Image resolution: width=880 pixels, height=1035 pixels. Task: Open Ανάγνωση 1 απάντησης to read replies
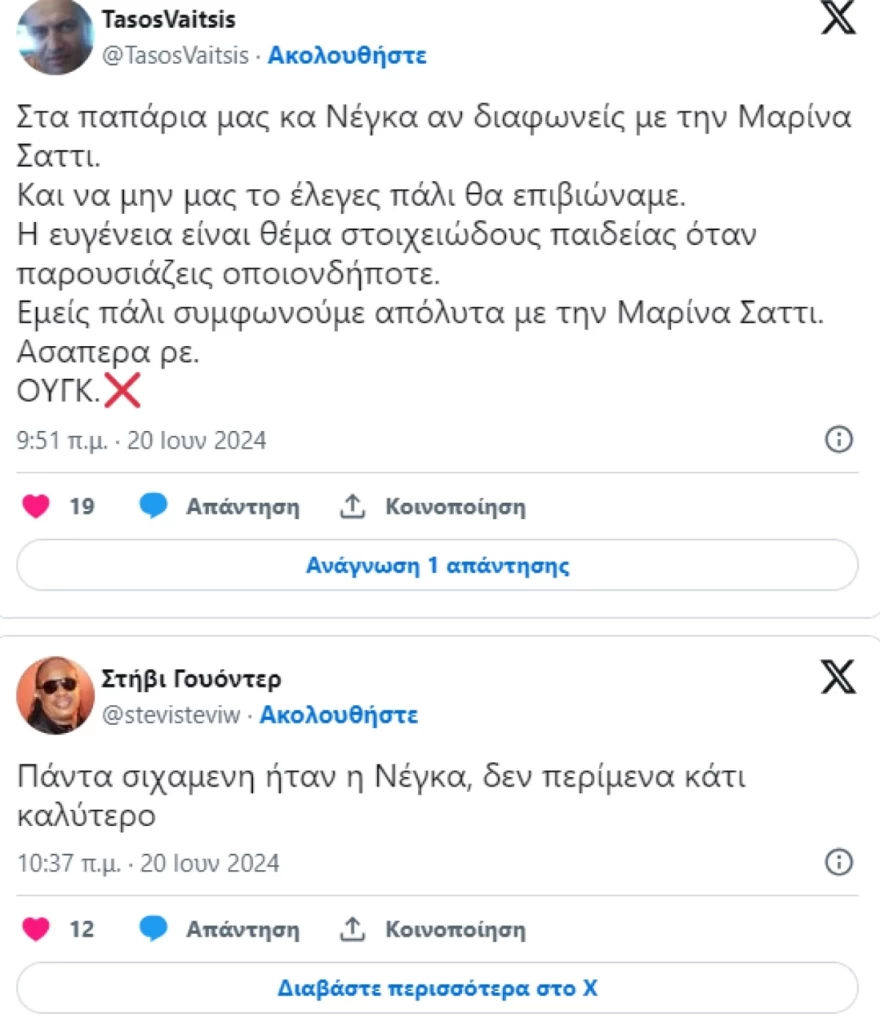438,565
